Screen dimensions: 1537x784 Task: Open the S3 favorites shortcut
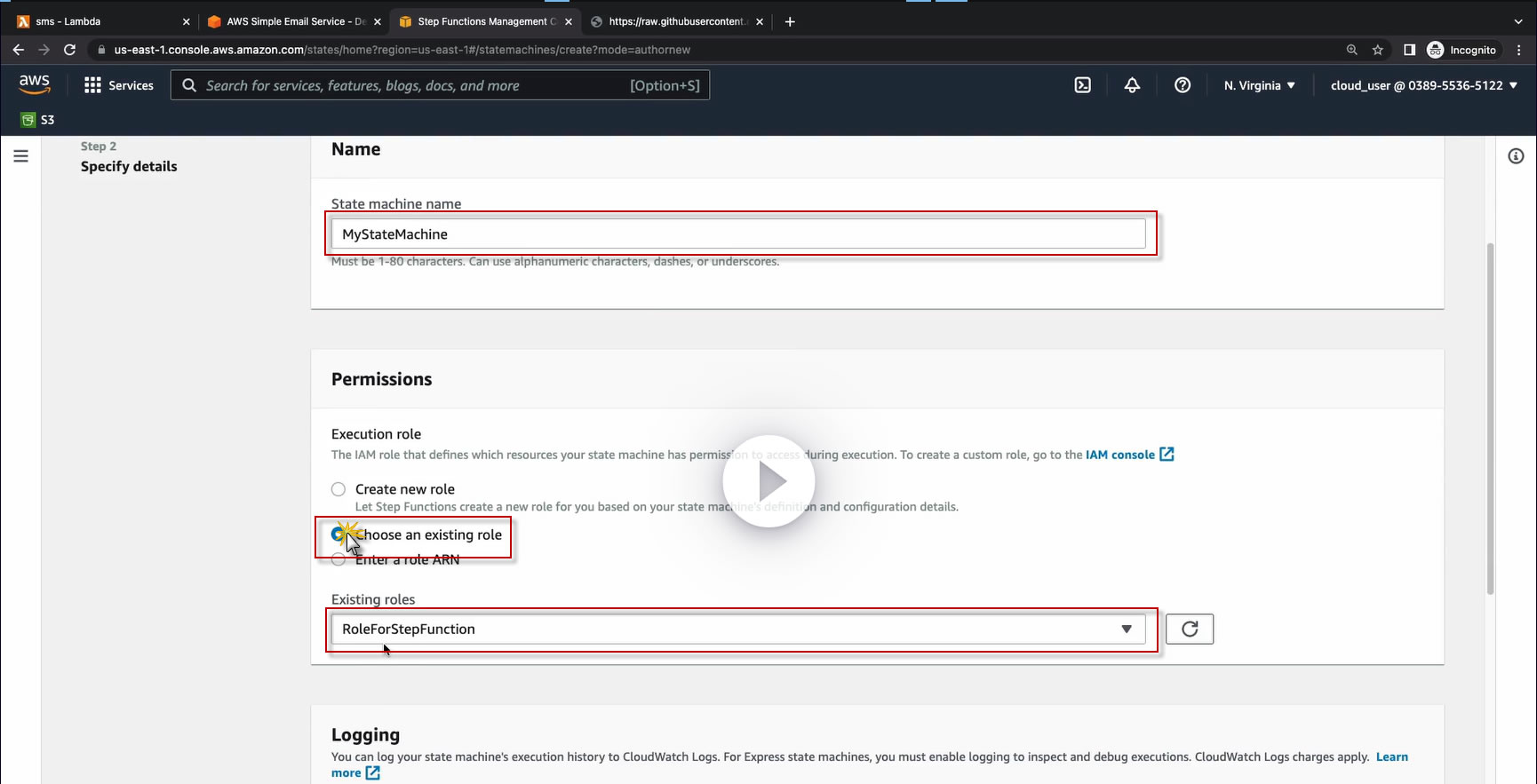coord(38,120)
